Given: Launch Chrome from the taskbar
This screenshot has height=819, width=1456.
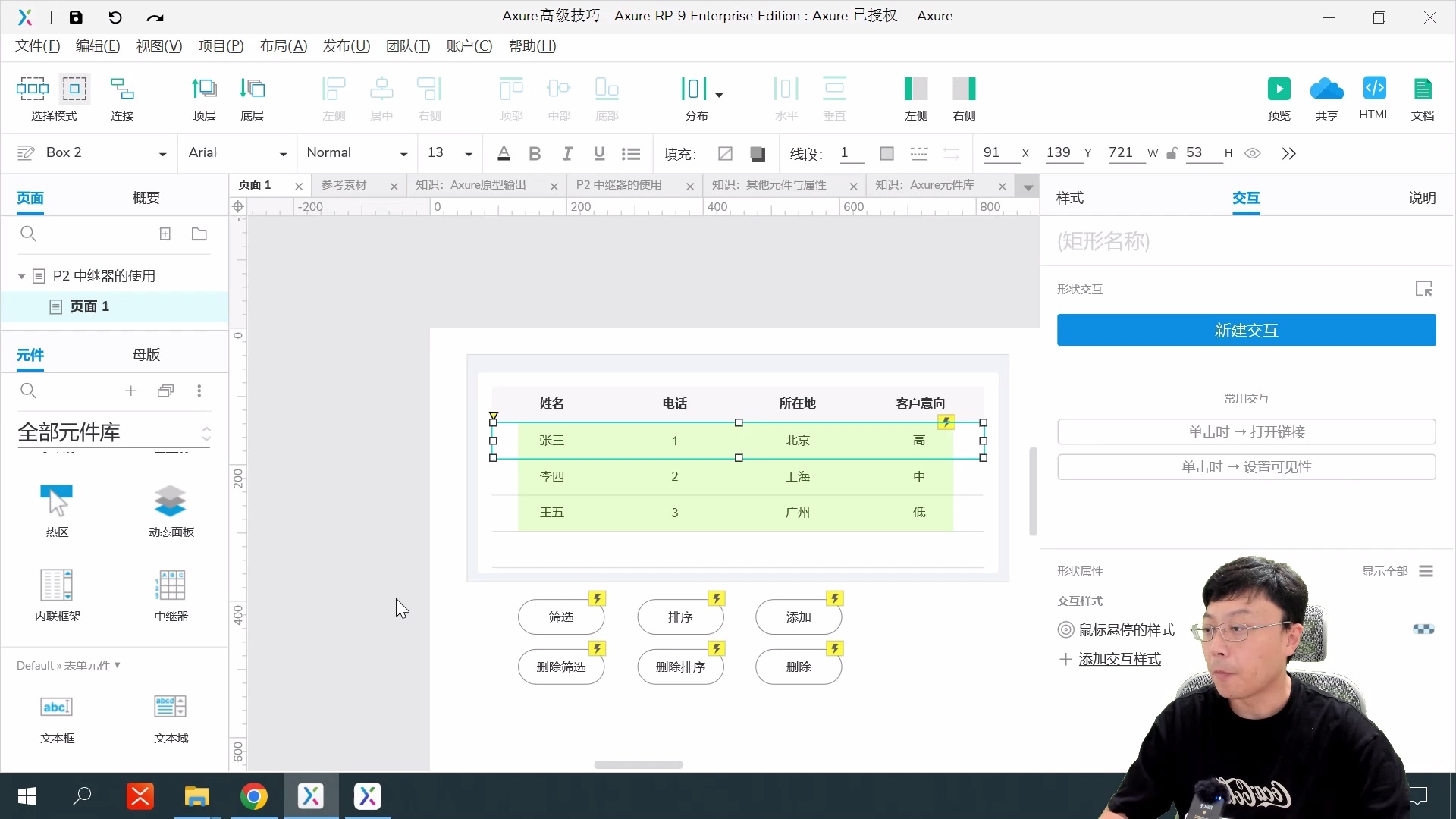Looking at the screenshot, I should pos(254,796).
